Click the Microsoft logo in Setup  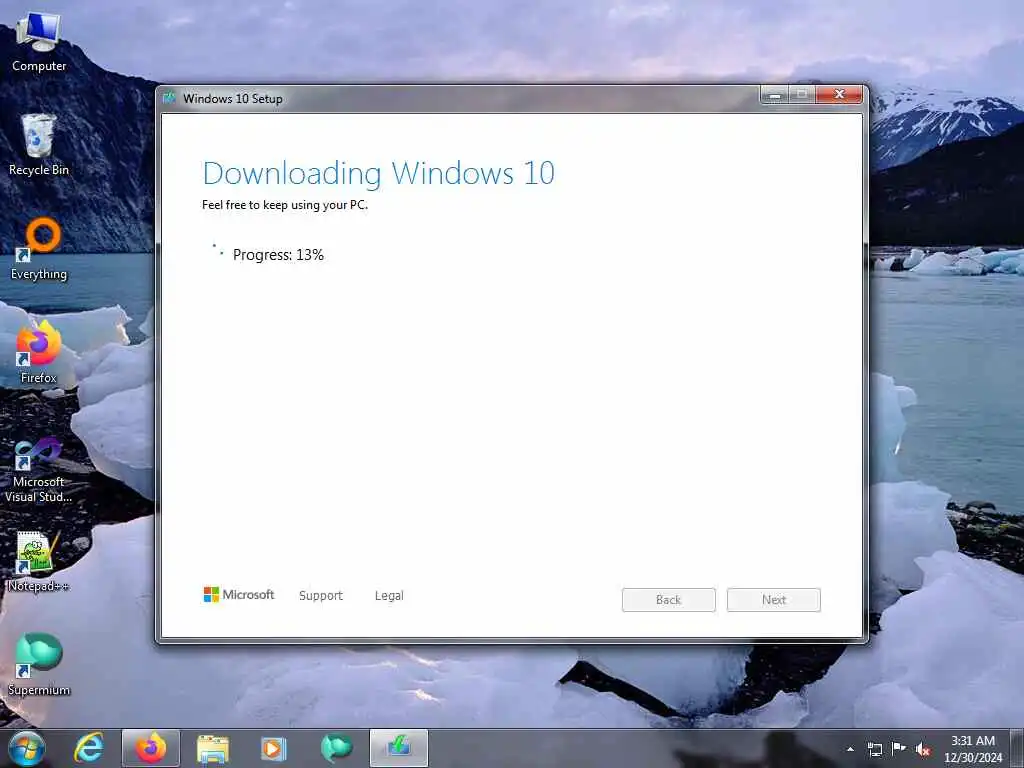pos(238,595)
